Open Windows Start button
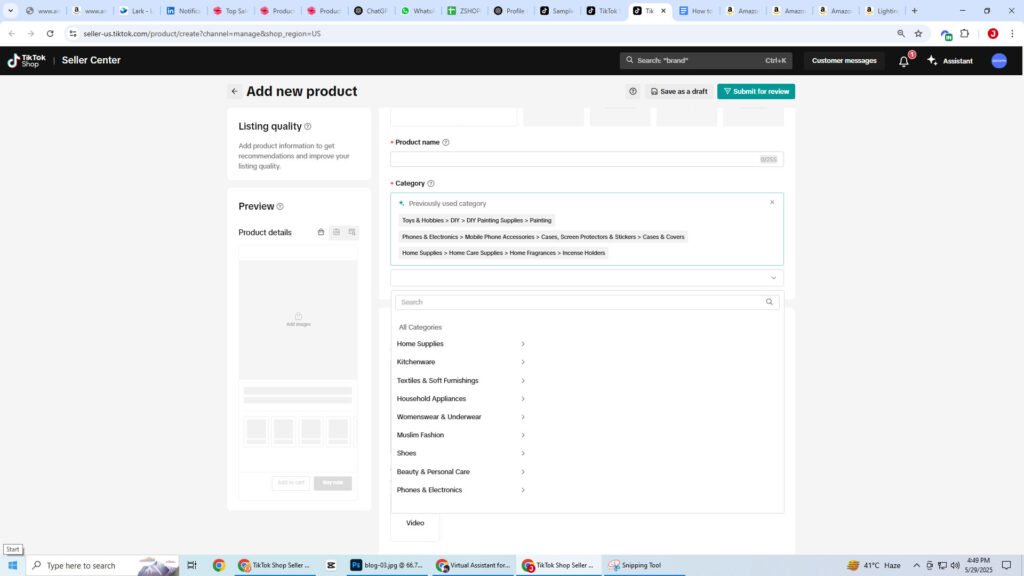The image size is (1024, 576). point(12,565)
